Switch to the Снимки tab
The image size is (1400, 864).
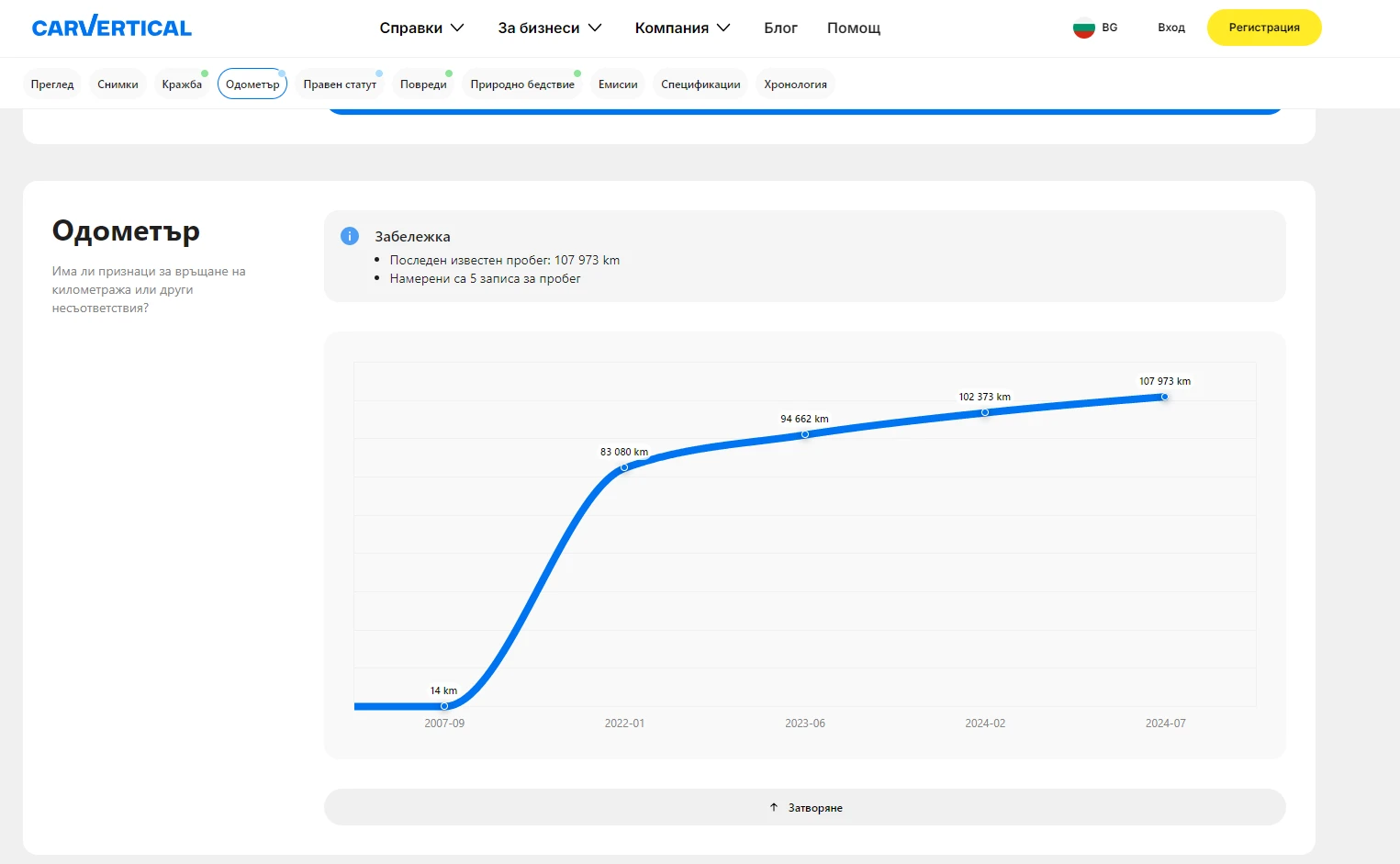click(x=118, y=84)
